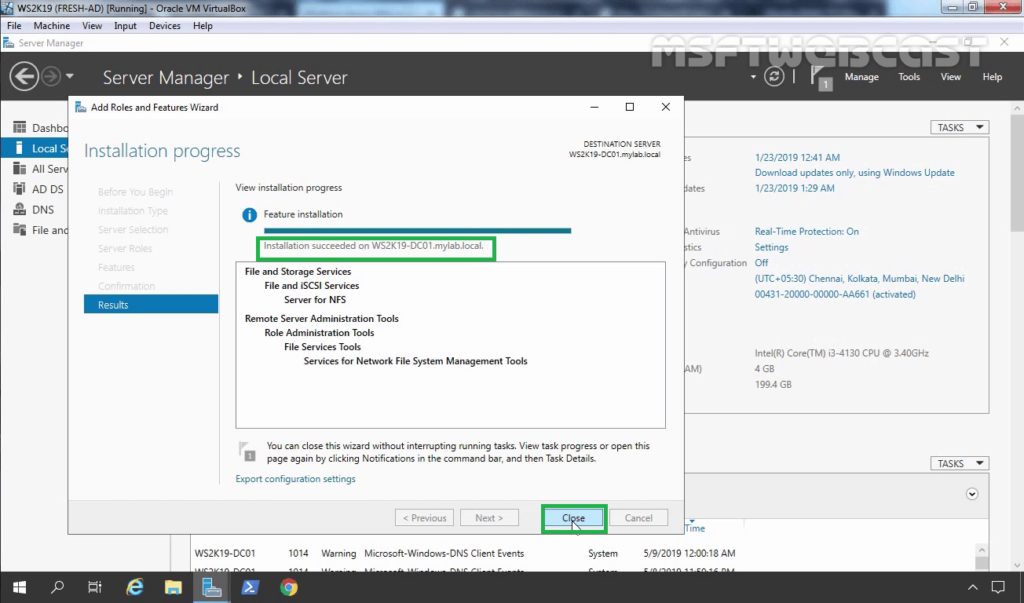Click Download updates only, using Windows Update
Viewport: 1024px width, 603px height.
coord(854,173)
